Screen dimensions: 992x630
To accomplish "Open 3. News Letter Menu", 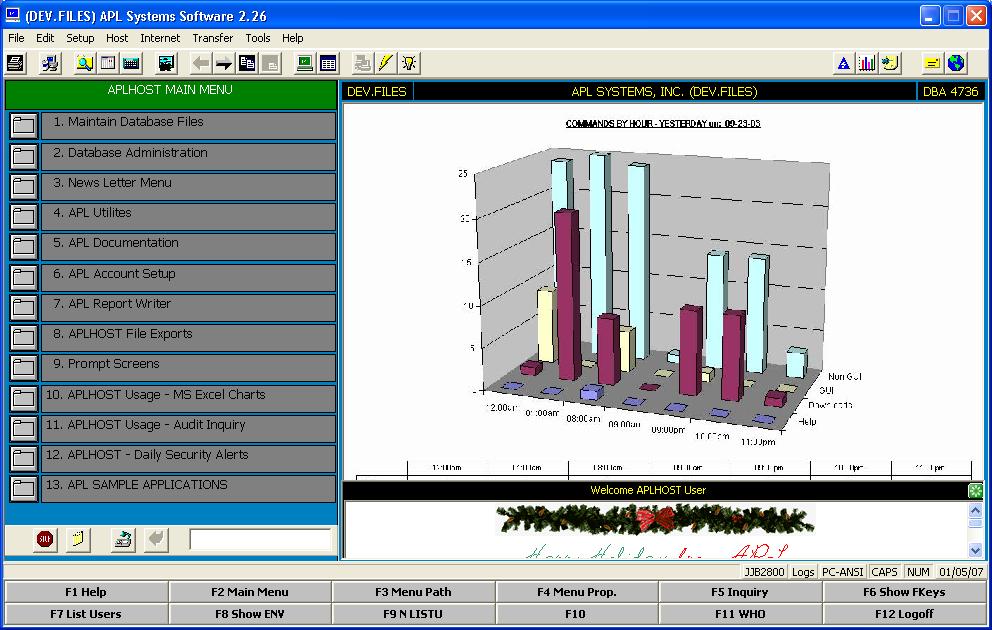I will click(x=188, y=186).
